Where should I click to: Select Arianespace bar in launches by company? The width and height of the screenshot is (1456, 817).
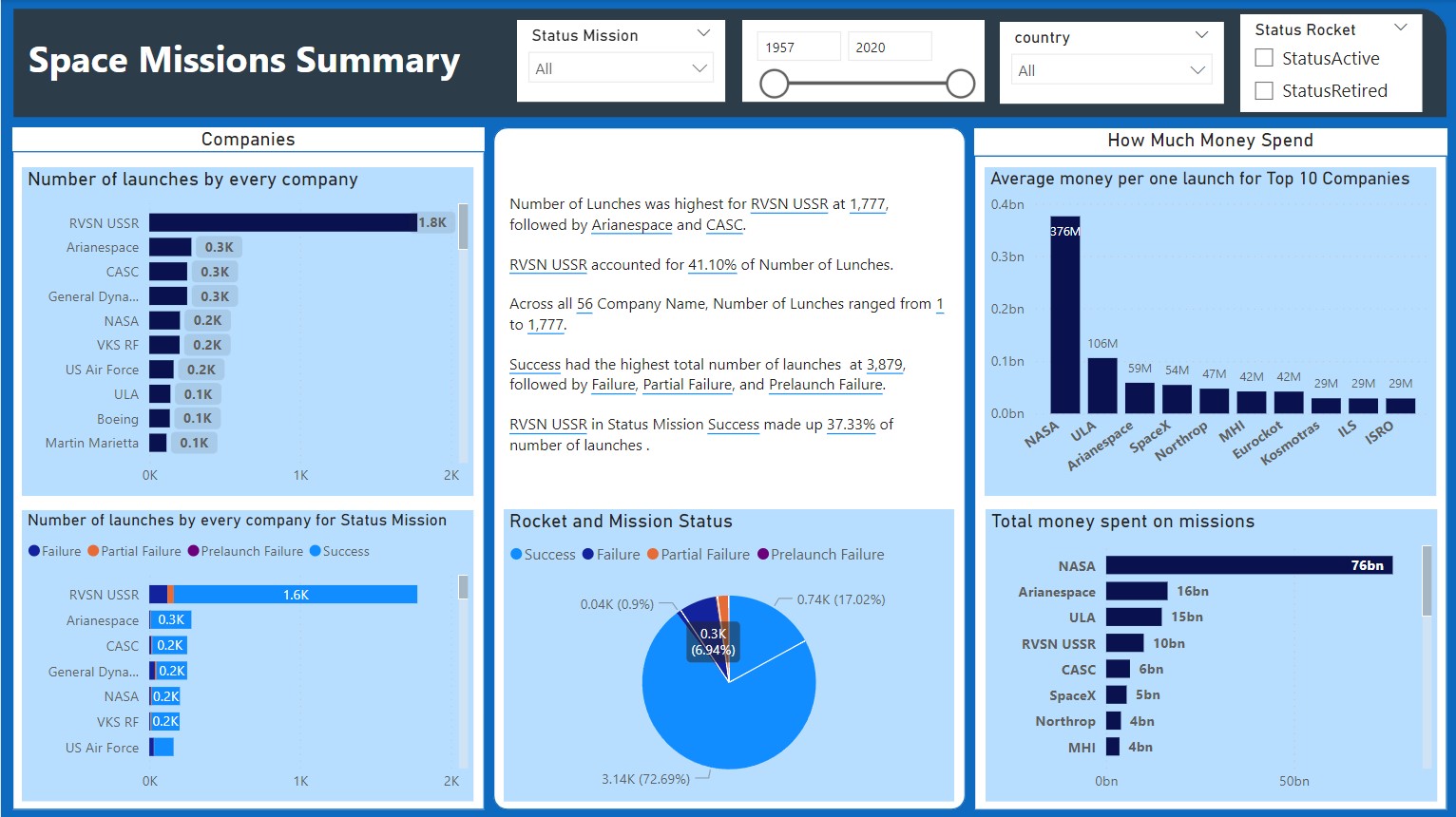tap(170, 247)
